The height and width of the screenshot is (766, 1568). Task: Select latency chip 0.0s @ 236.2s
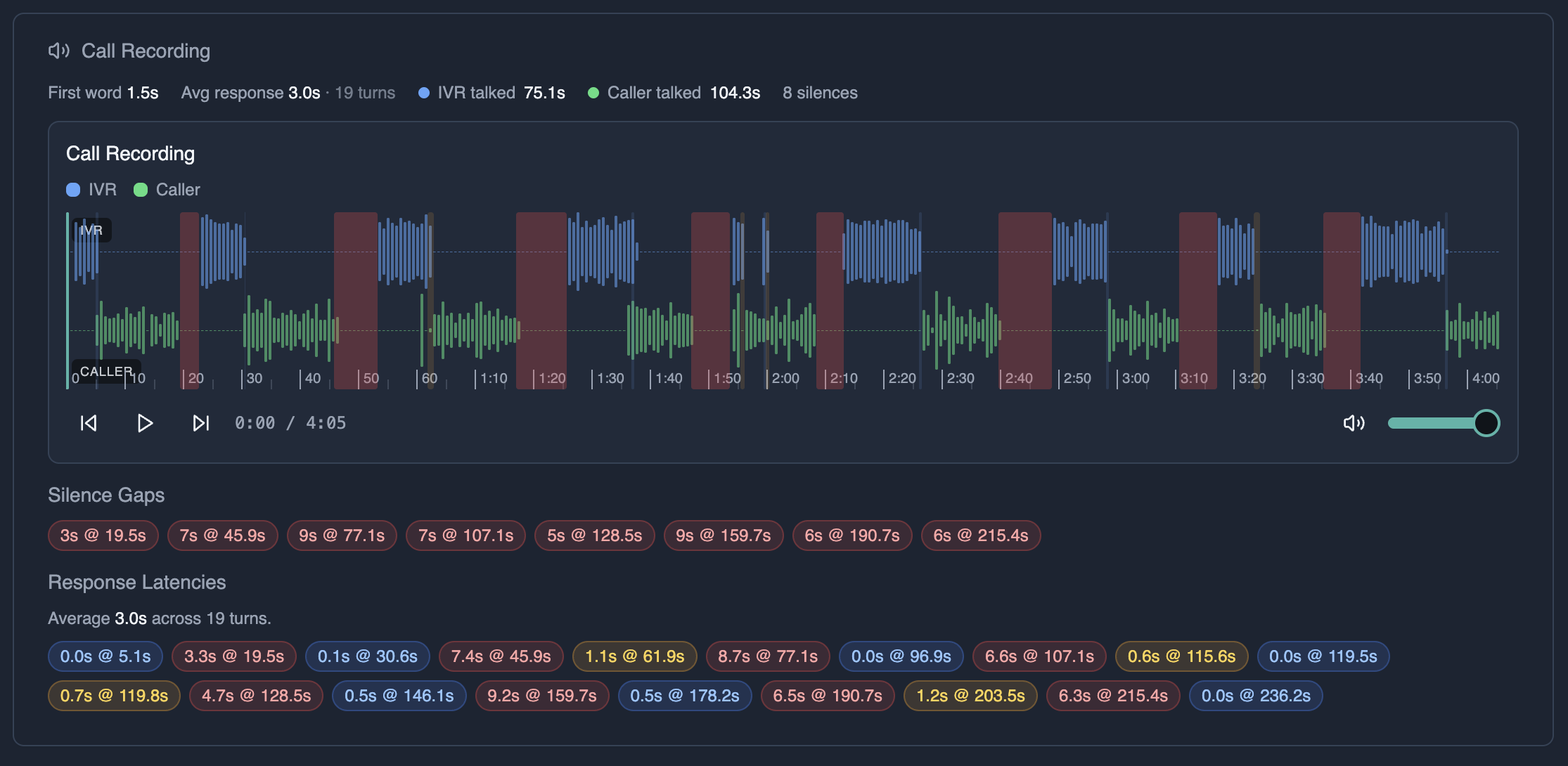[x=1256, y=696]
